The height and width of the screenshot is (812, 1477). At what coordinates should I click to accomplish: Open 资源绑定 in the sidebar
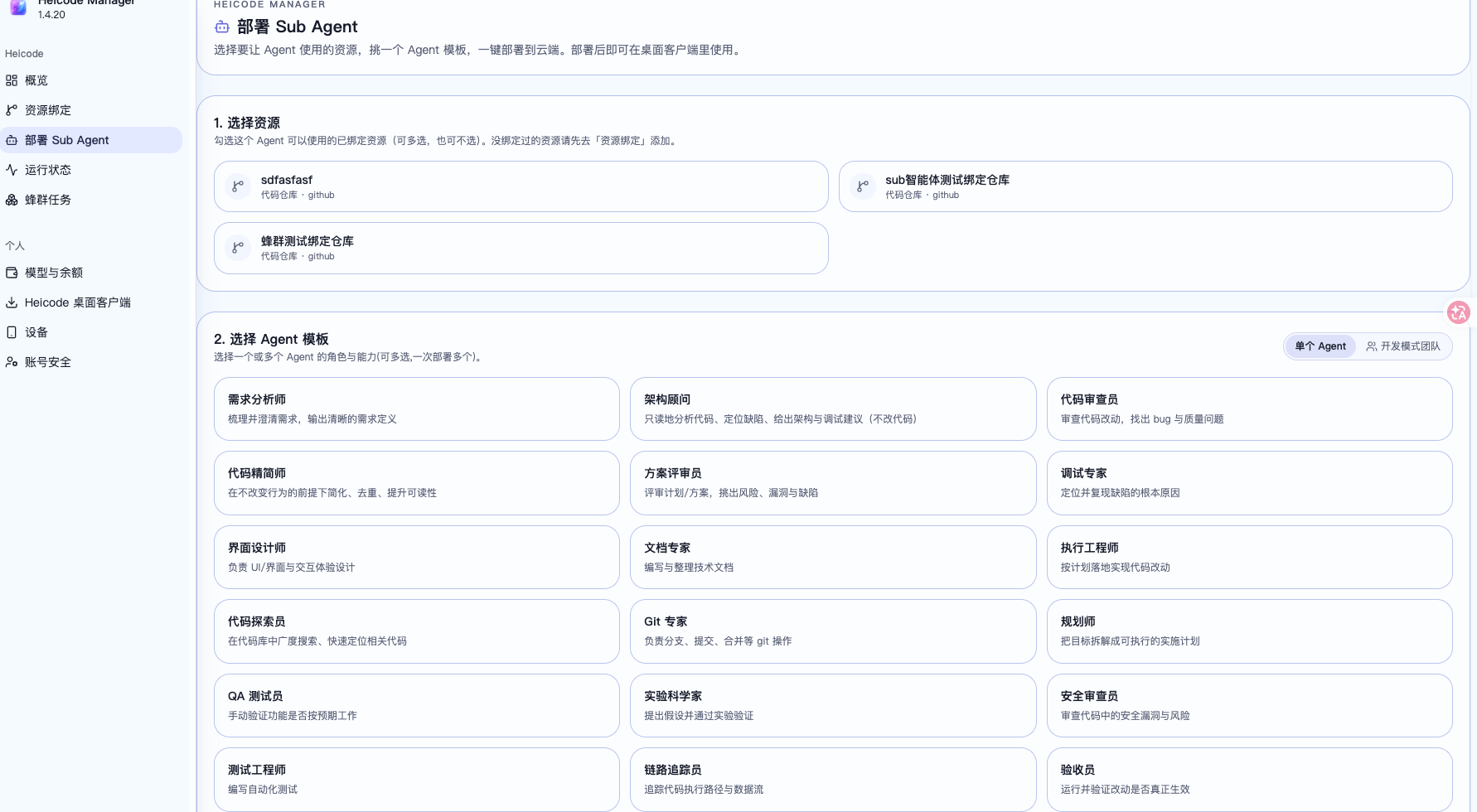coord(91,110)
